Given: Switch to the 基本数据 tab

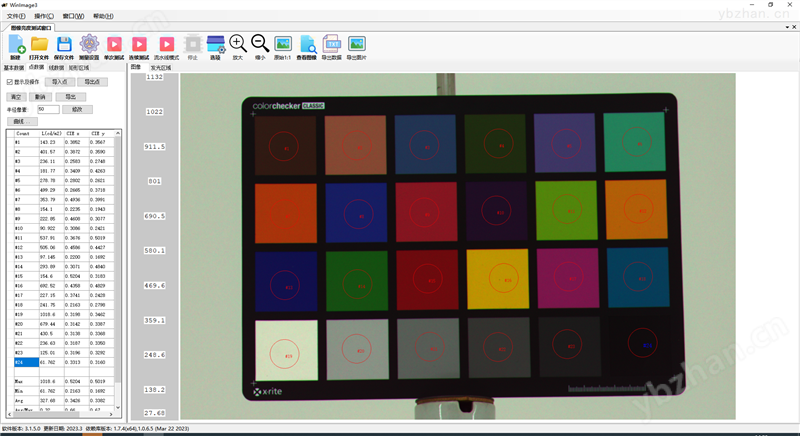Looking at the screenshot, I should click(x=14, y=67).
